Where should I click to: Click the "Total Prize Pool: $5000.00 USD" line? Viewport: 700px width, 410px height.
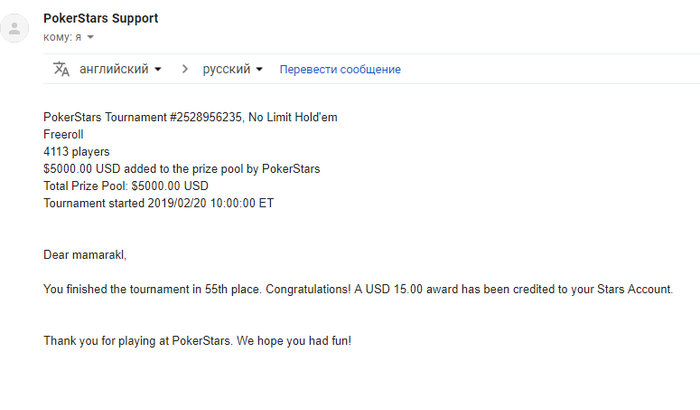(126, 186)
